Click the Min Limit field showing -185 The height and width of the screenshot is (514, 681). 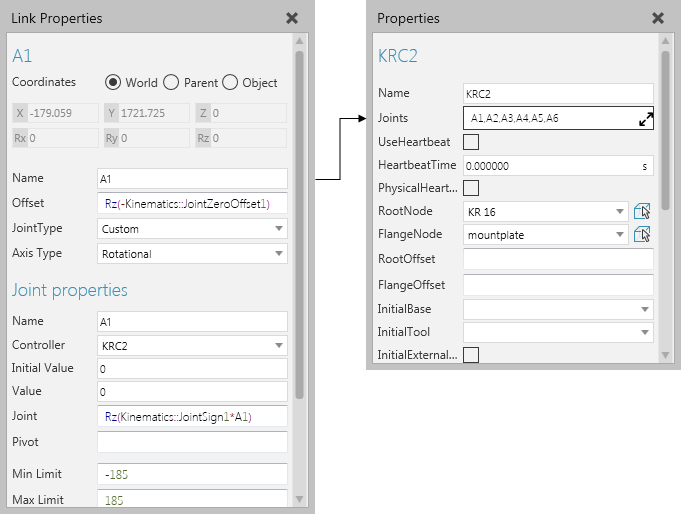click(192, 474)
